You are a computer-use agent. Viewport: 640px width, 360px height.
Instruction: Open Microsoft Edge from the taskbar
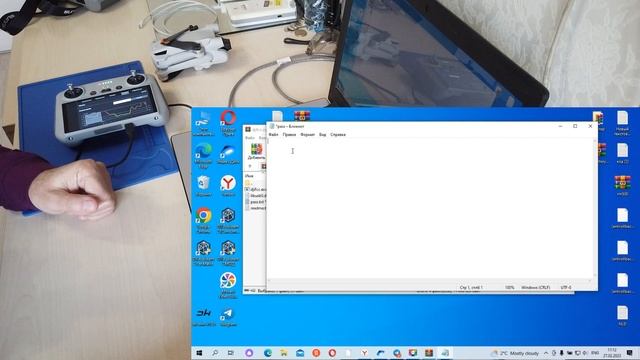(x=268, y=353)
